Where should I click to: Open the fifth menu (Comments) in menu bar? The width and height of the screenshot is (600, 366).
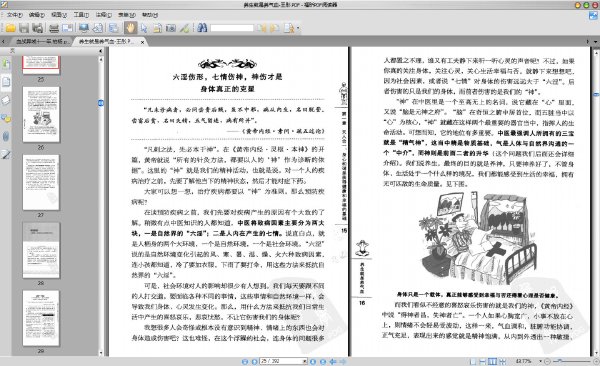(x=103, y=15)
